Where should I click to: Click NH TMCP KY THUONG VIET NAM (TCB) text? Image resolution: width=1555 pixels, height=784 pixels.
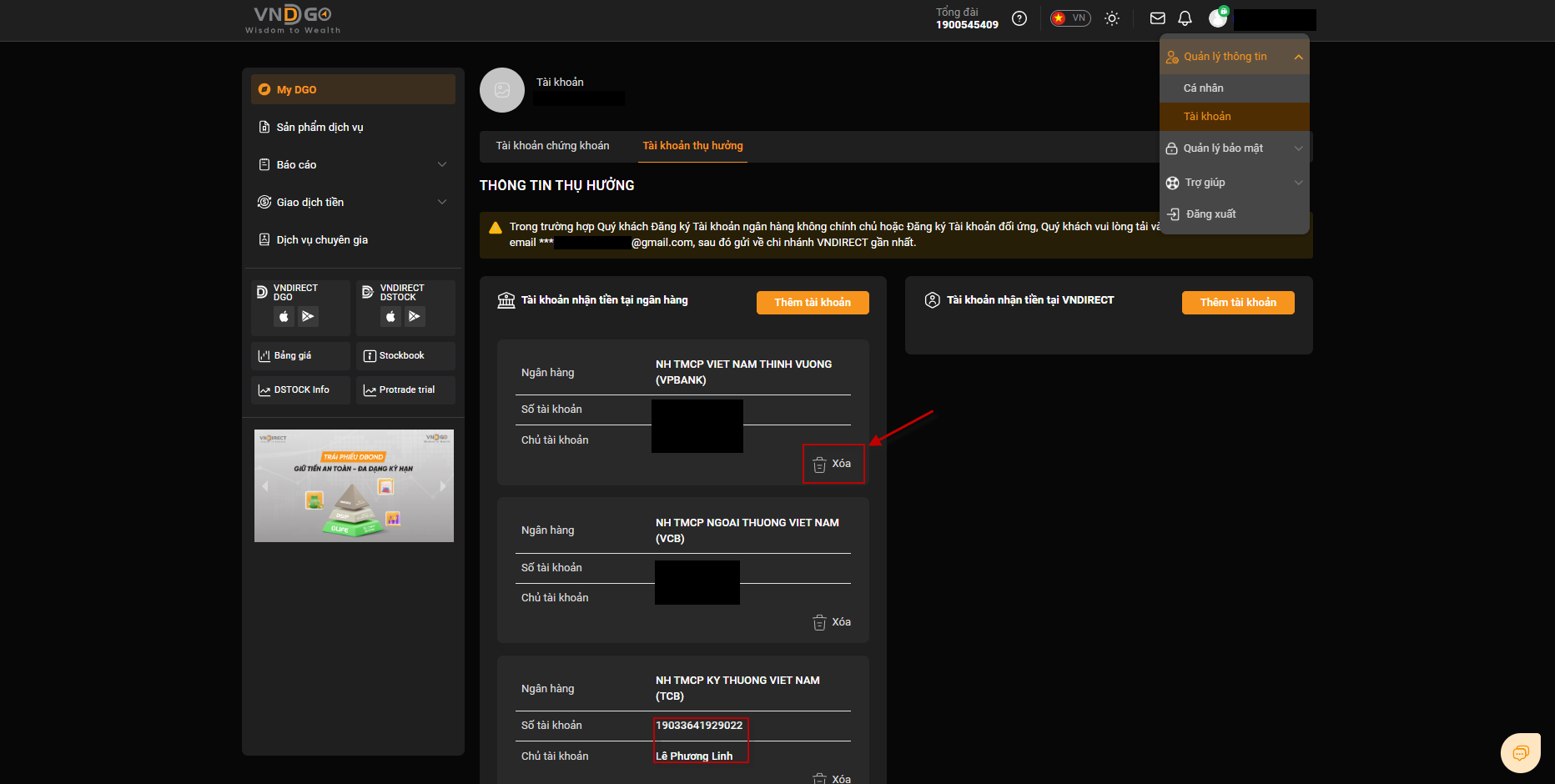point(737,688)
